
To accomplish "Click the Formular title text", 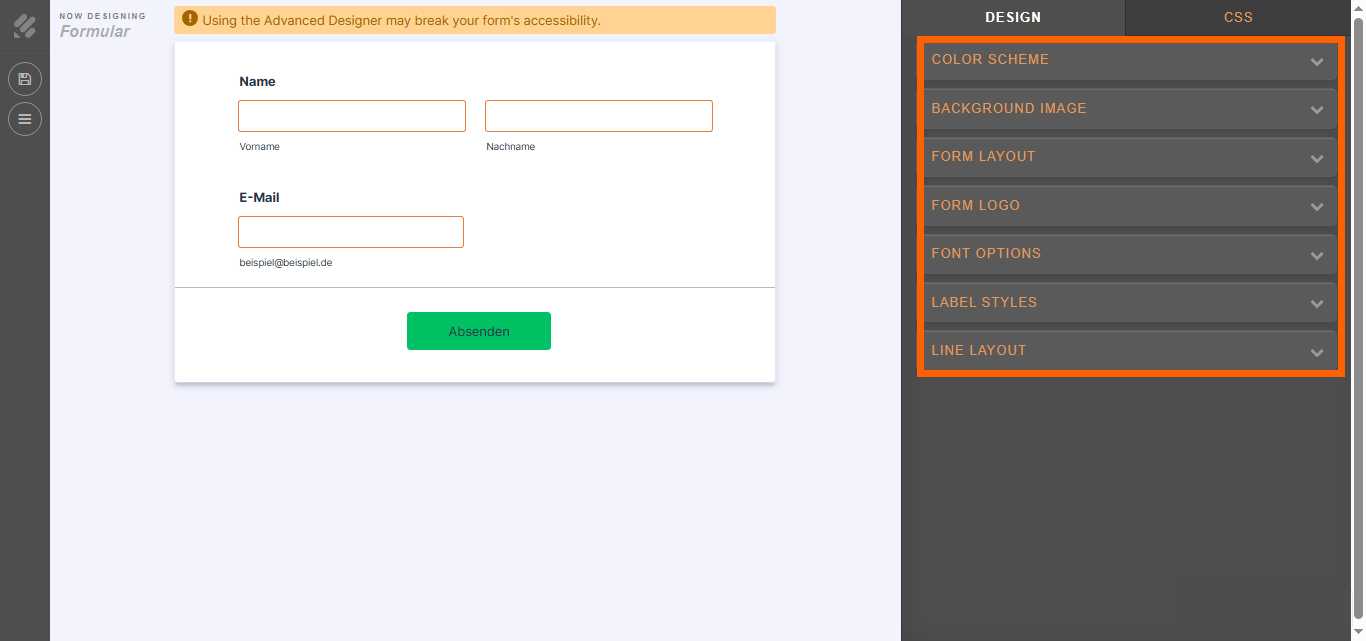I will coord(95,32).
